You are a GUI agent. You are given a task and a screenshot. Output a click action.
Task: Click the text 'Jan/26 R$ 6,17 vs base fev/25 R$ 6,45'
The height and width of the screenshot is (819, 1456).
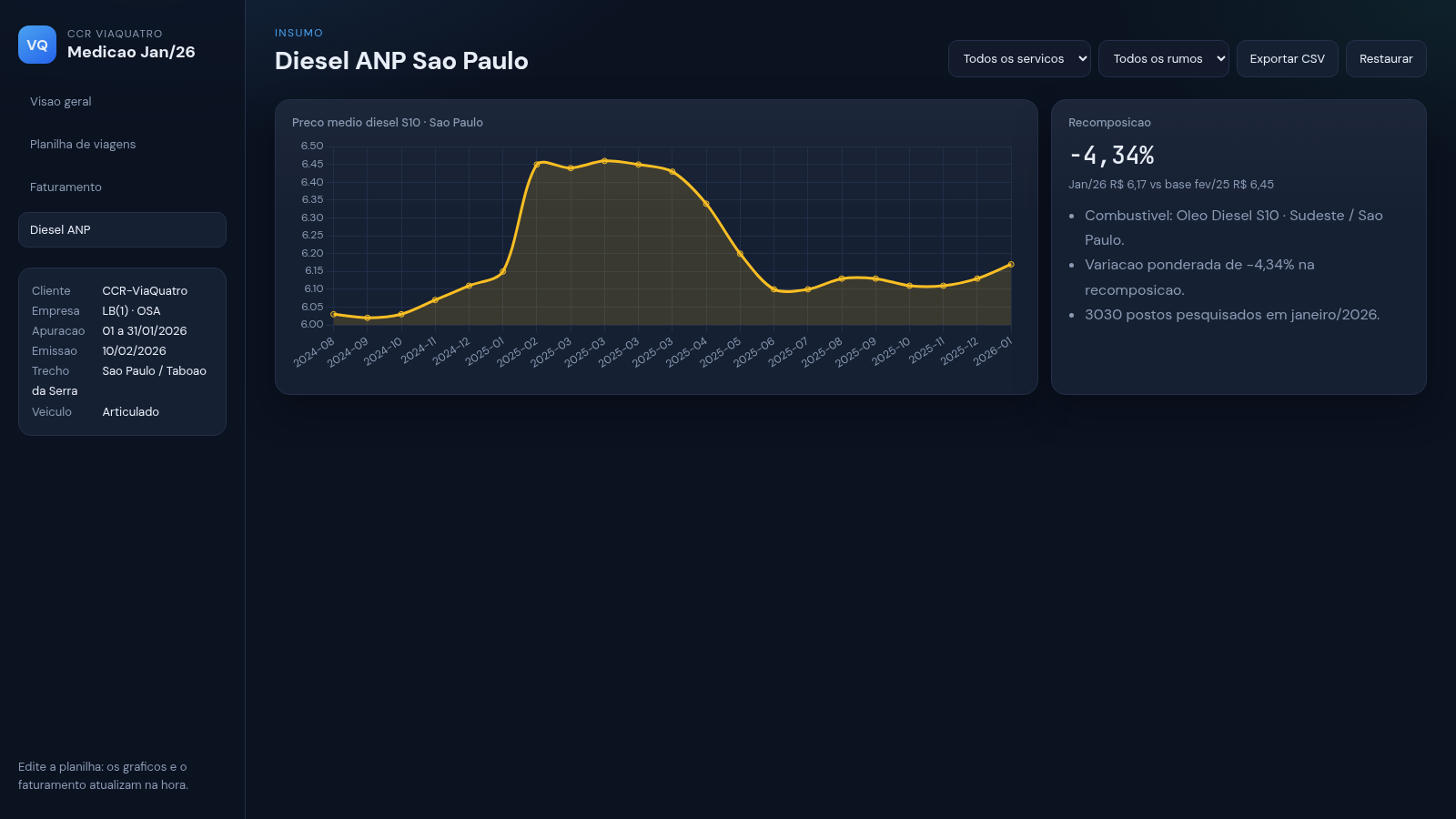tap(1171, 185)
